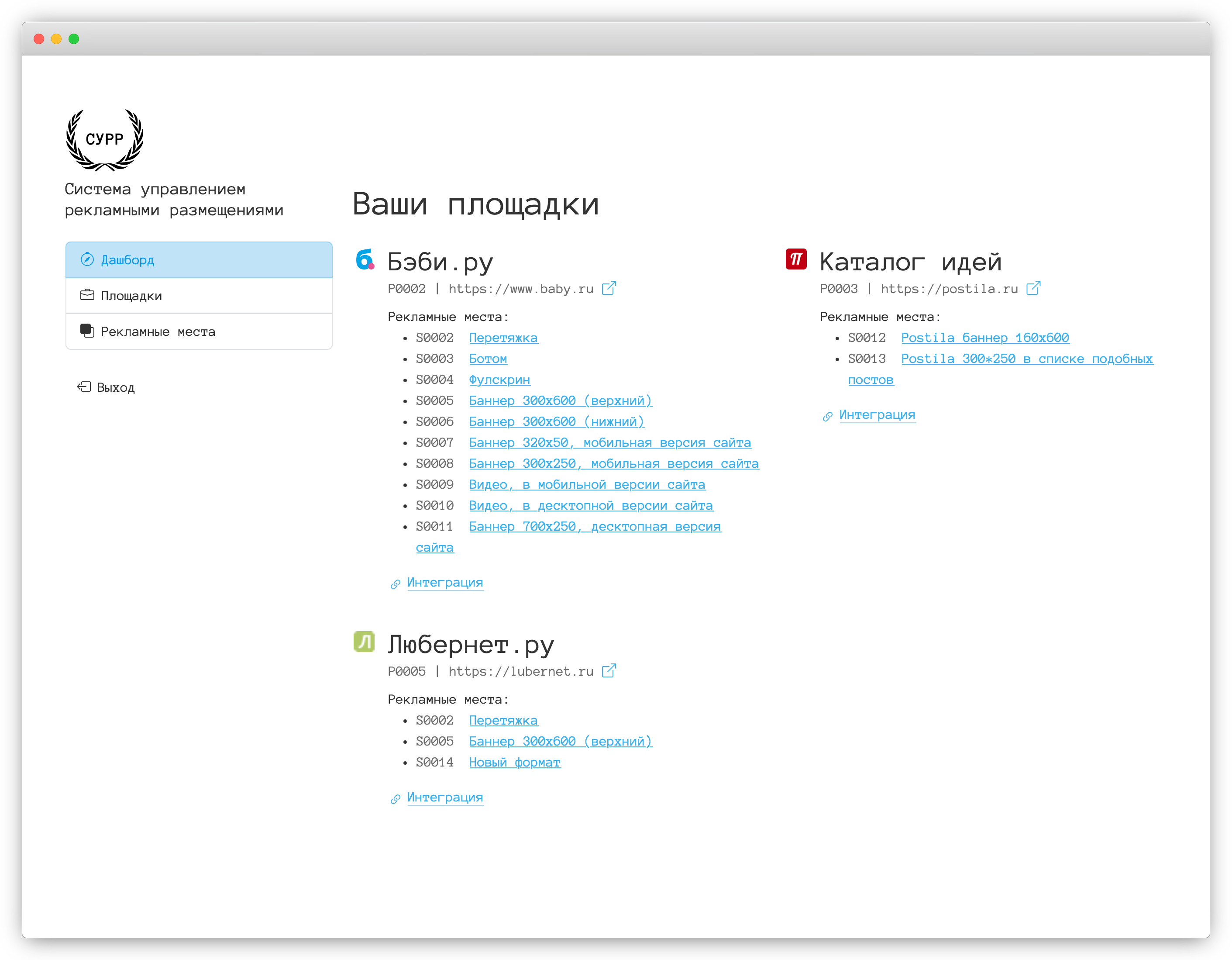Open Интеграция link under Любернет.ру
The width and height of the screenshot is (1232, 960).
pyautogui.click(x=444, y=797)
